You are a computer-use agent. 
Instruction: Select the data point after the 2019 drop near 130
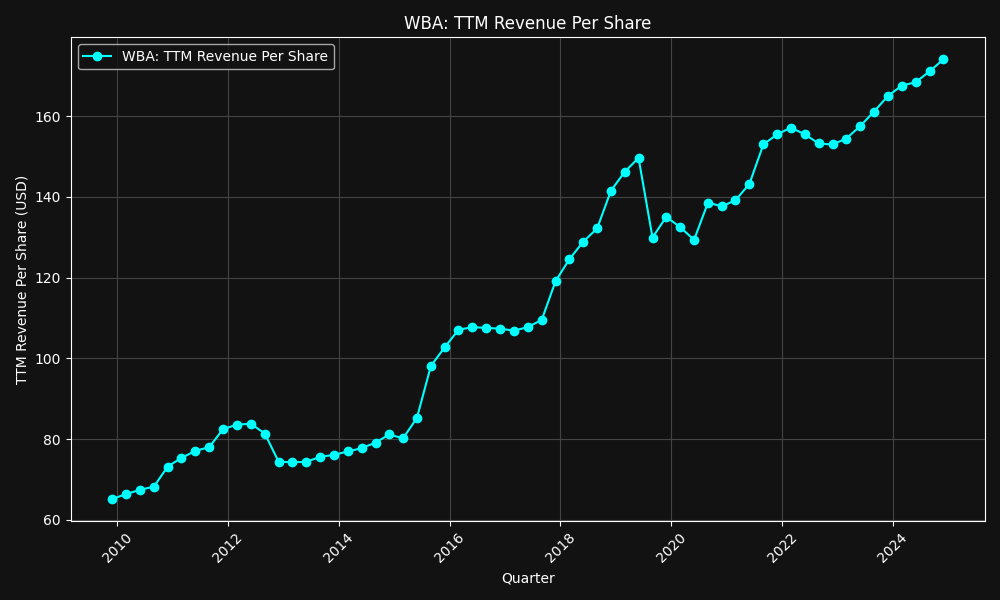(653, 238)
